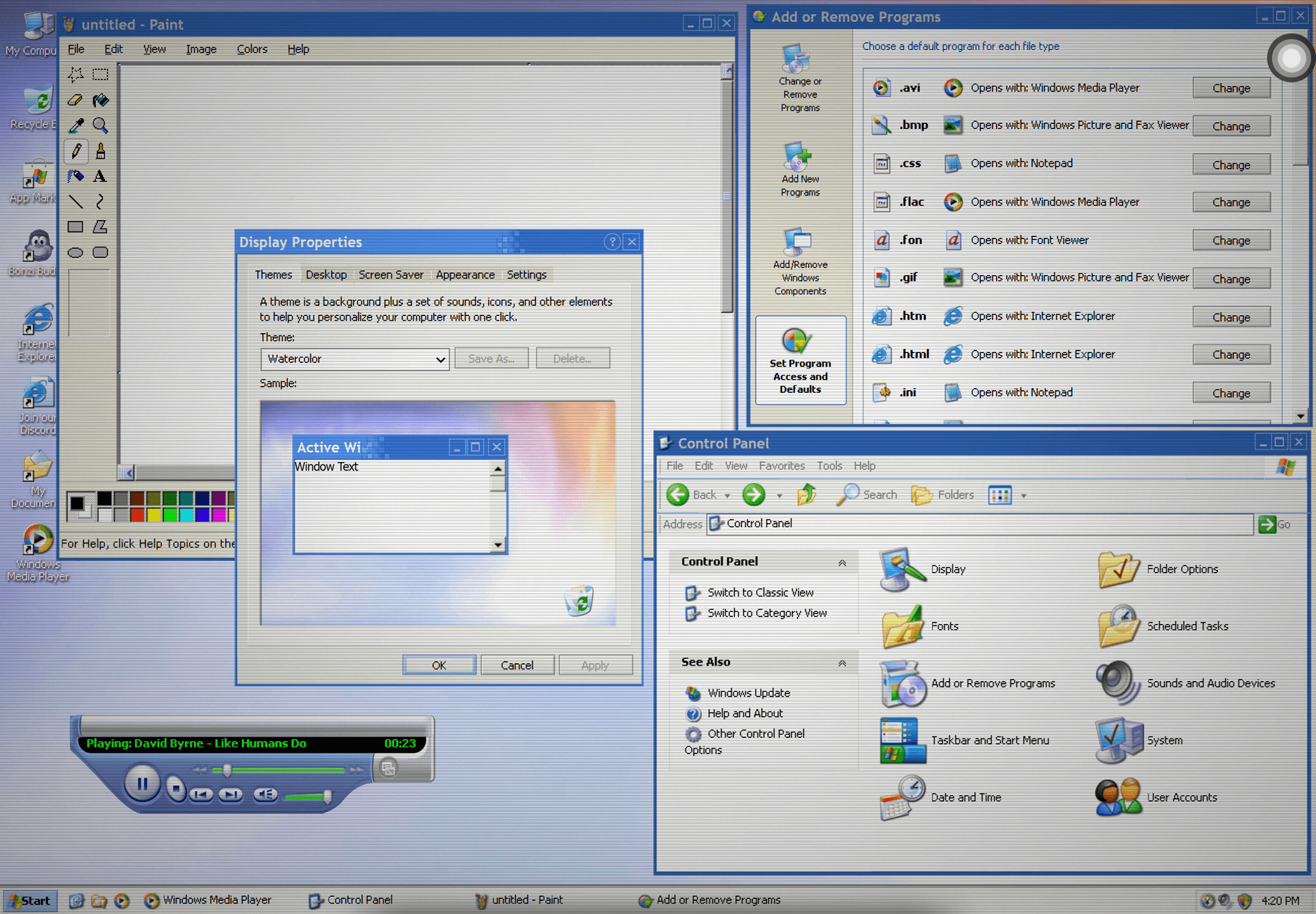This screenshot has width=1316, height=914.
Task: Switch to the Screen Saver tab
Action: tap(391, 275)
